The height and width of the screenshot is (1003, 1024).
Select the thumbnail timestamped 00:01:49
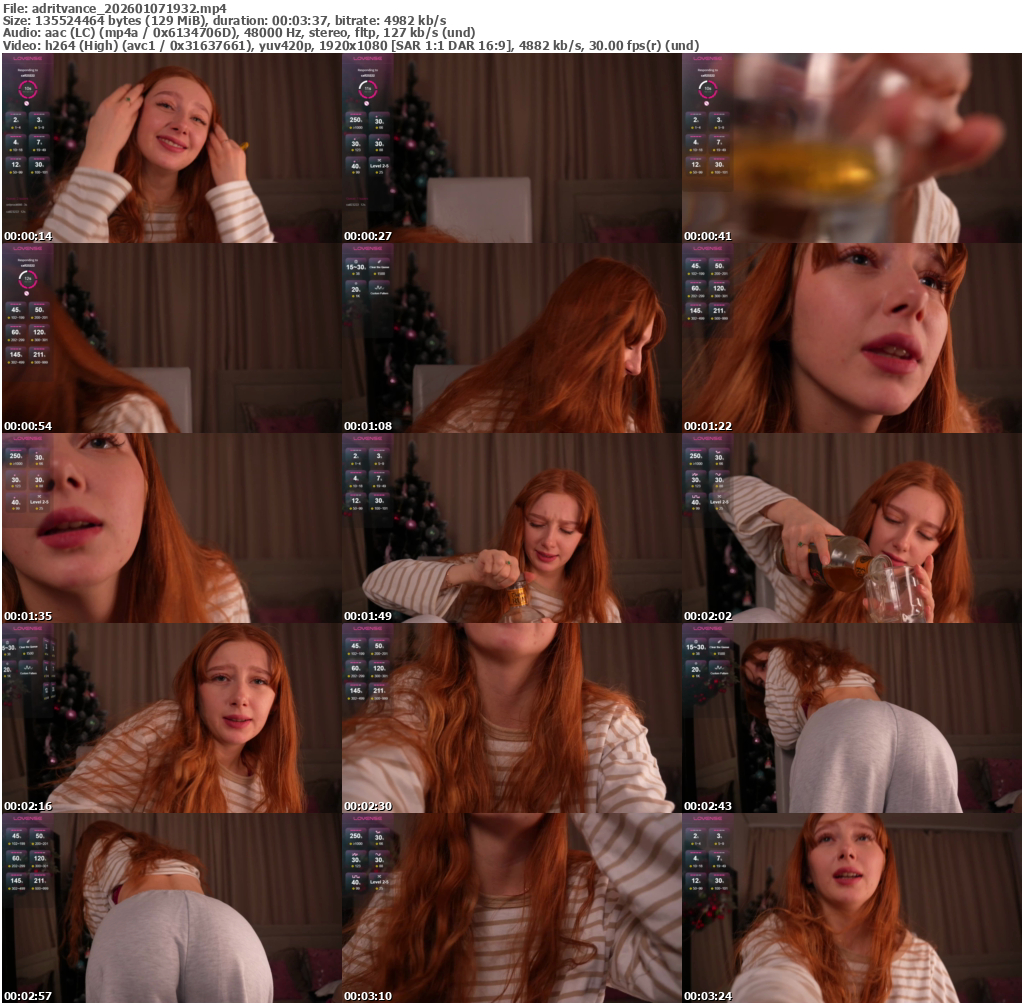pyautogui.click(x=511, y=528)
